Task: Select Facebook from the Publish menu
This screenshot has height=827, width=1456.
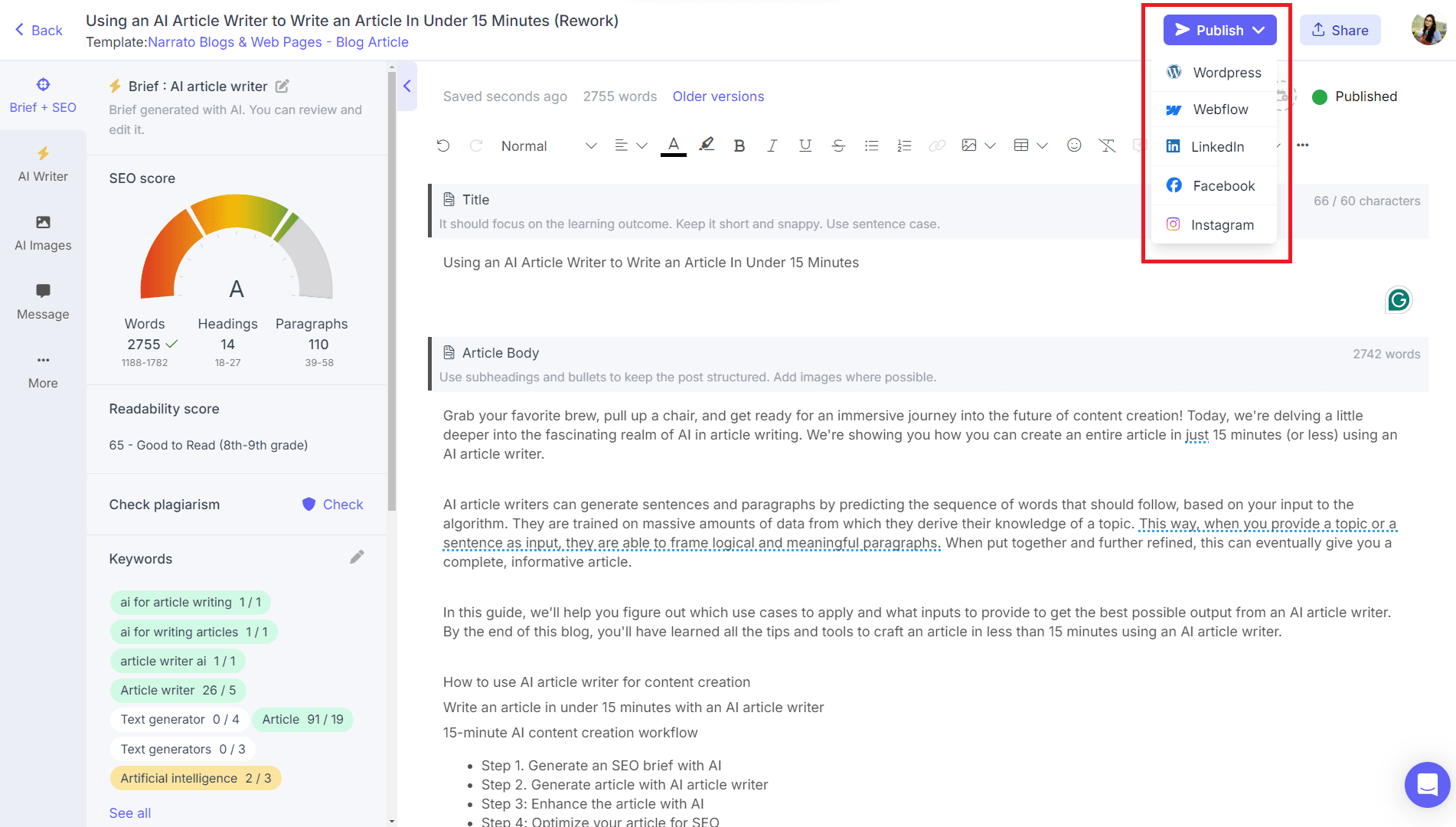Action: [x=1214, y=185]
